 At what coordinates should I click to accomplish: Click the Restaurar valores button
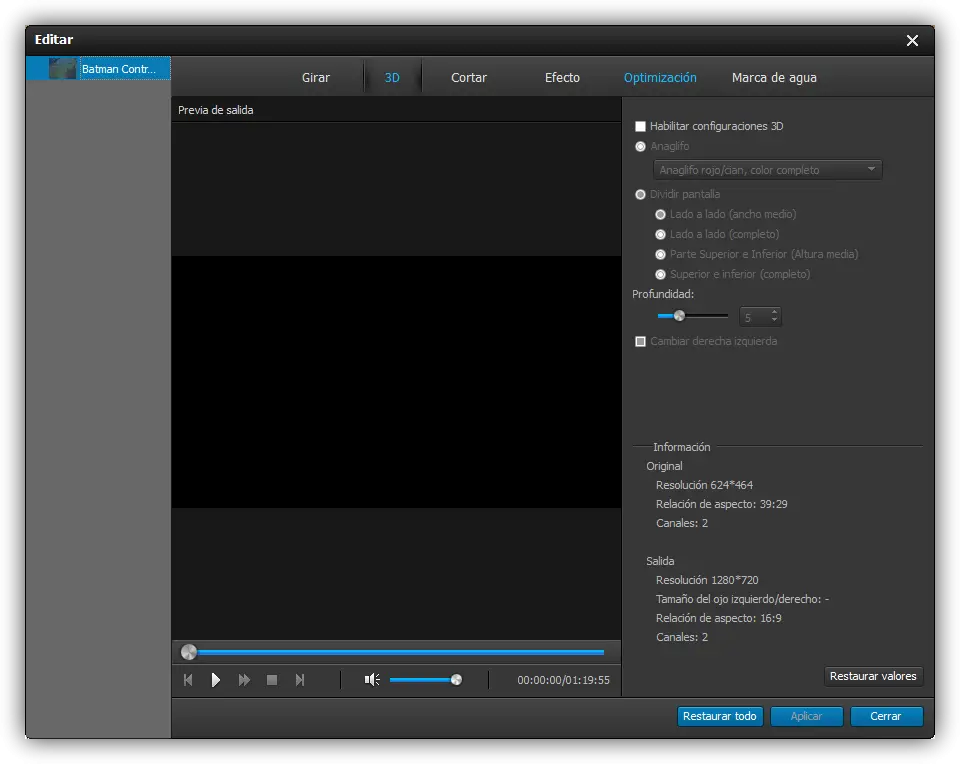click(873, 677)
